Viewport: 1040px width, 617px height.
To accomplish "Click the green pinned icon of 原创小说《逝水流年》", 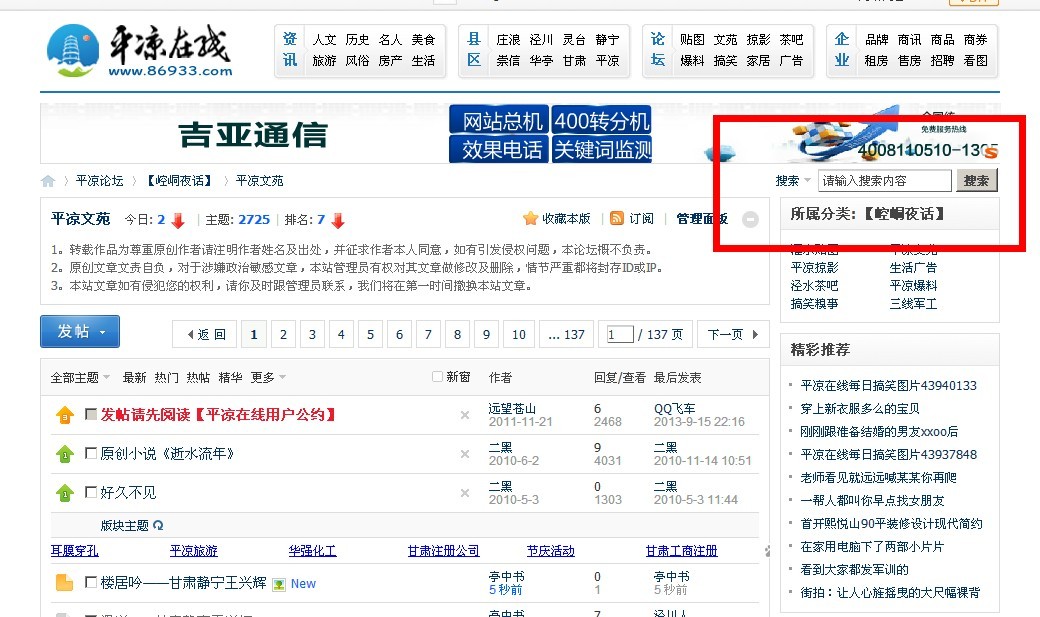I will coord(64,454).
